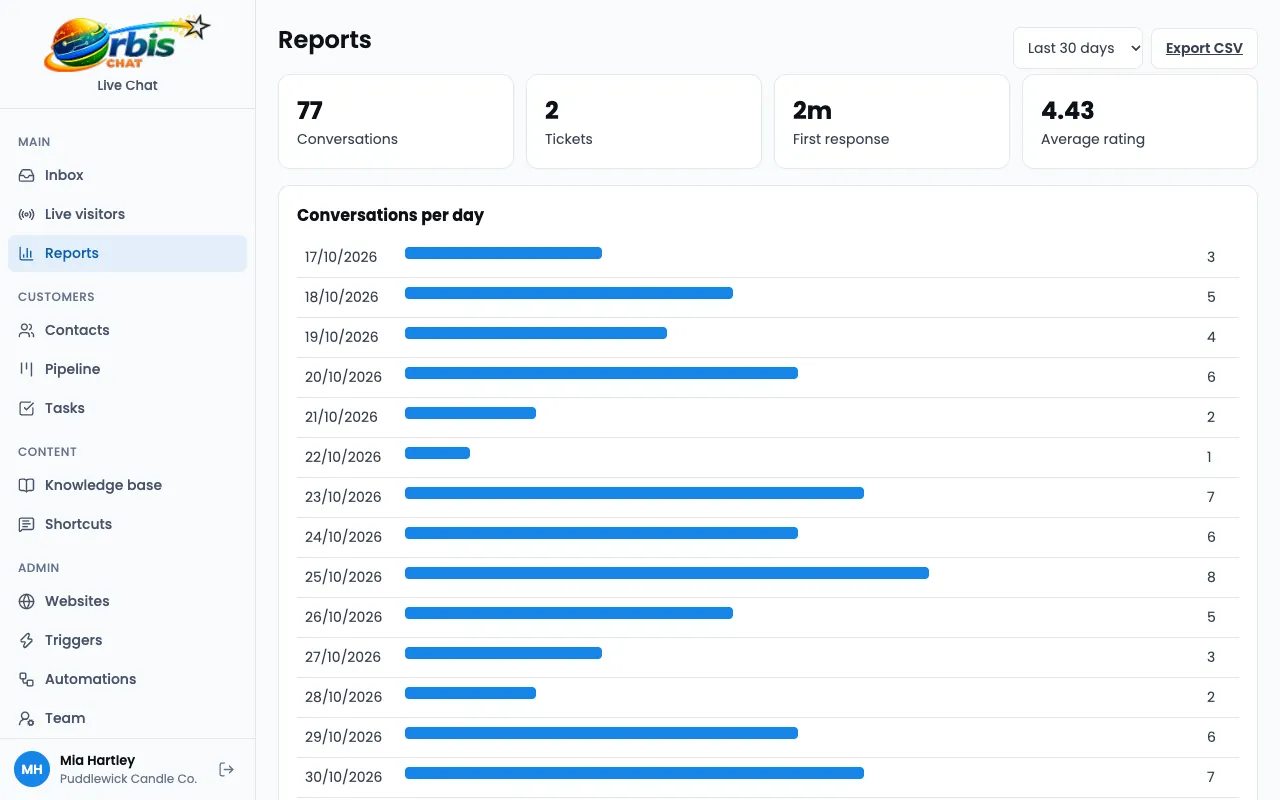Viewport: 1280px width, 800px height.
Task: Click the bar for 17/10/2026
Action: 503,253
